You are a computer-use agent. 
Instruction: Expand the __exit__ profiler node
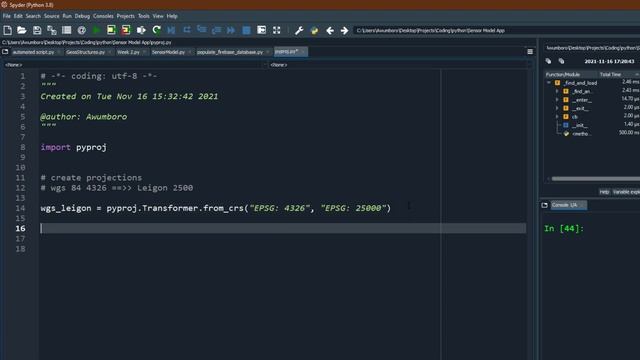pyautogui.click(x=557, y=108)
